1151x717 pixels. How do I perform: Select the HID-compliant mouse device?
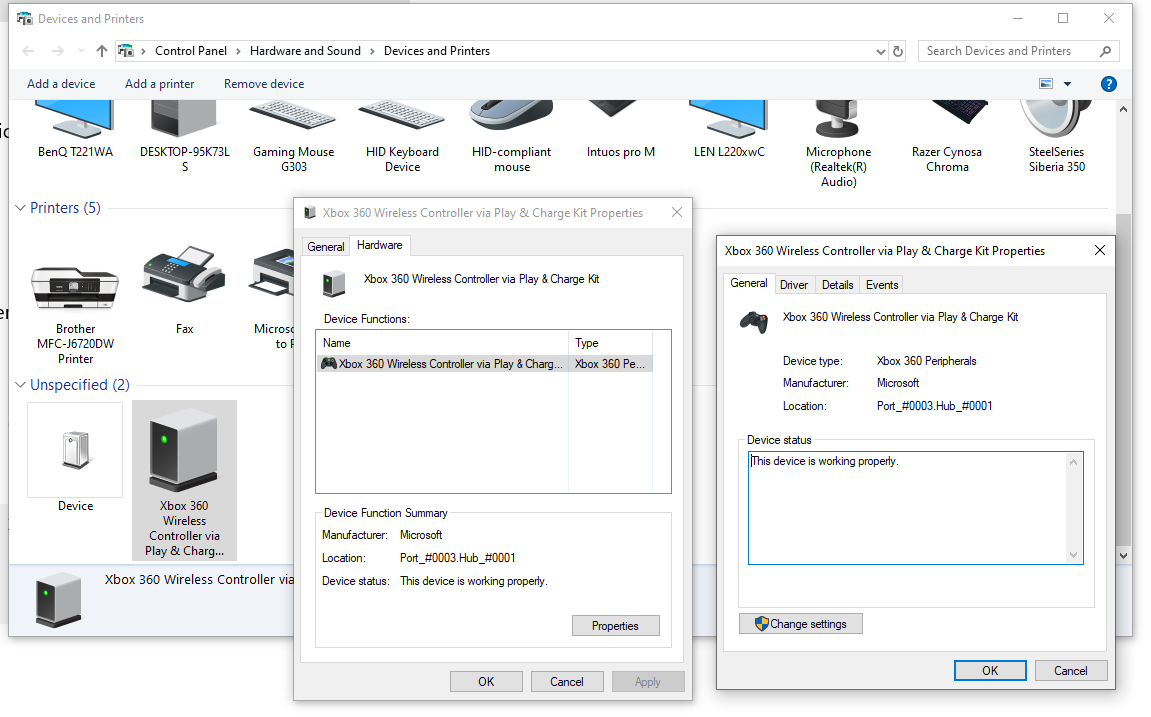(512, 137)
